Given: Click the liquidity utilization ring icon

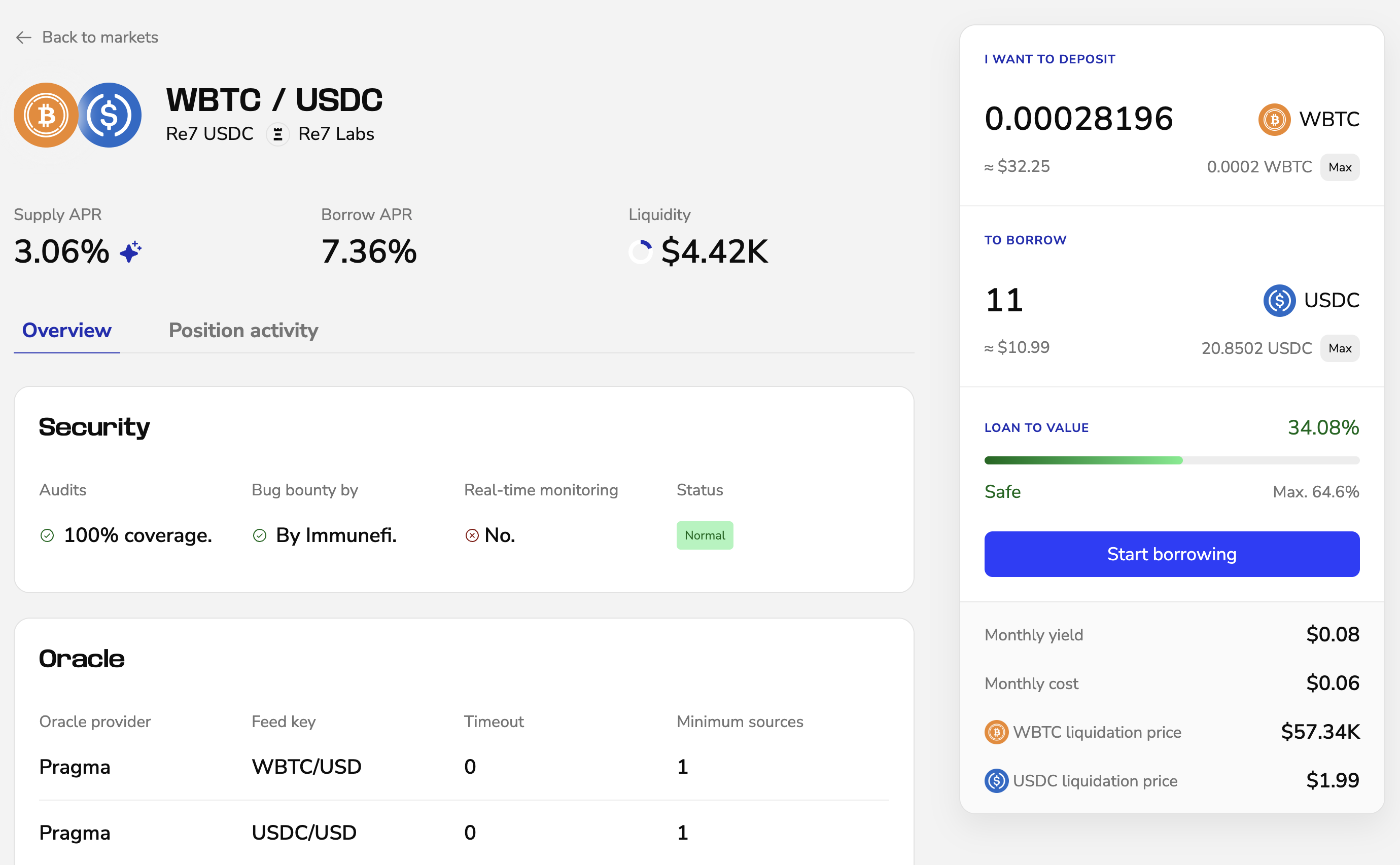Looking at the screenshot, I should coord(641,251).
